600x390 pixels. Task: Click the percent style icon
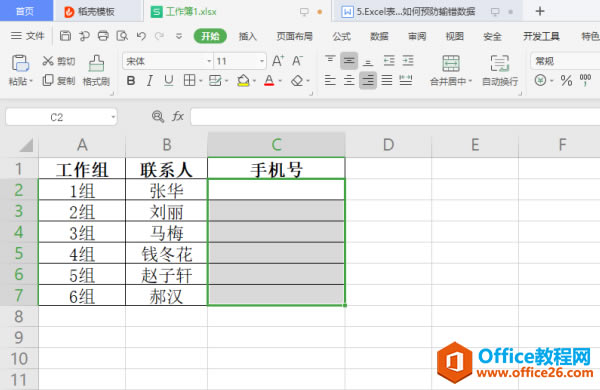click(566, 81)
